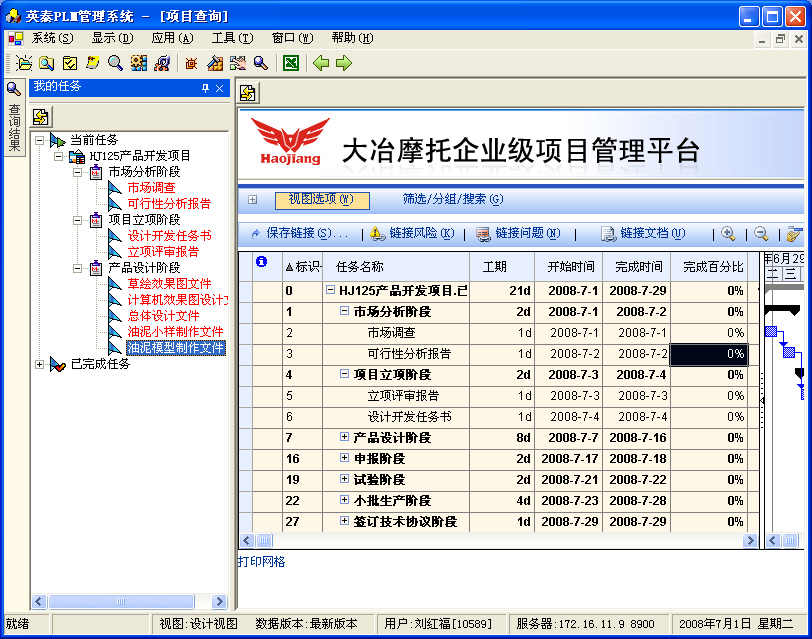Click the 打印网格 link

click(261, 562)
